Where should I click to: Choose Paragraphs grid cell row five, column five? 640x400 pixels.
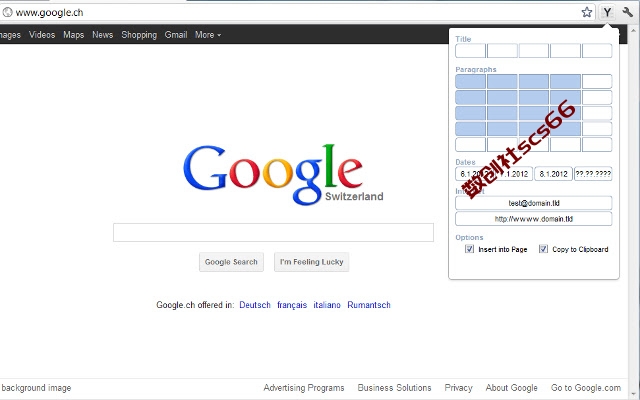tap(597, 144)
